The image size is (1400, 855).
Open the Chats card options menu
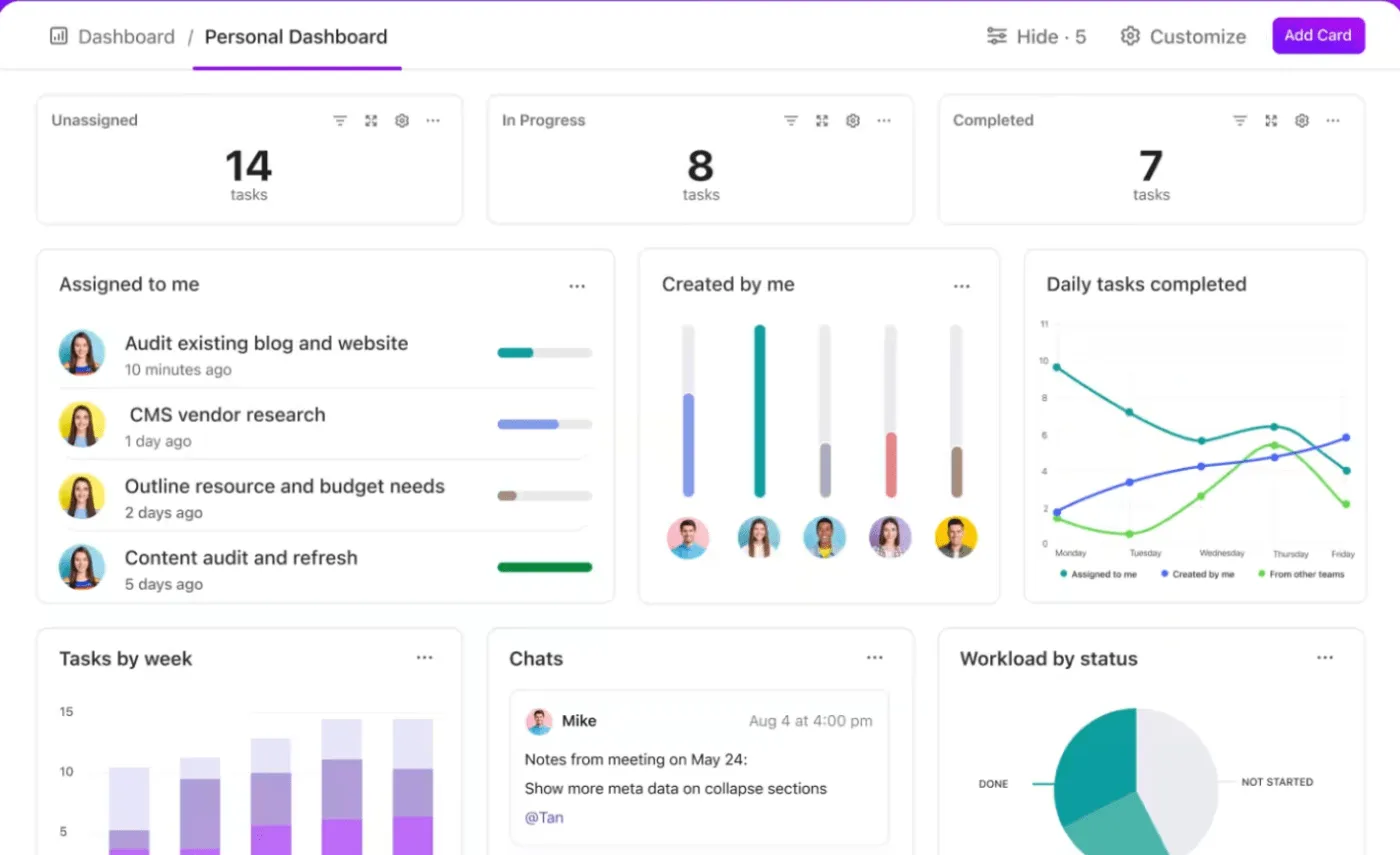pos(875,657)
